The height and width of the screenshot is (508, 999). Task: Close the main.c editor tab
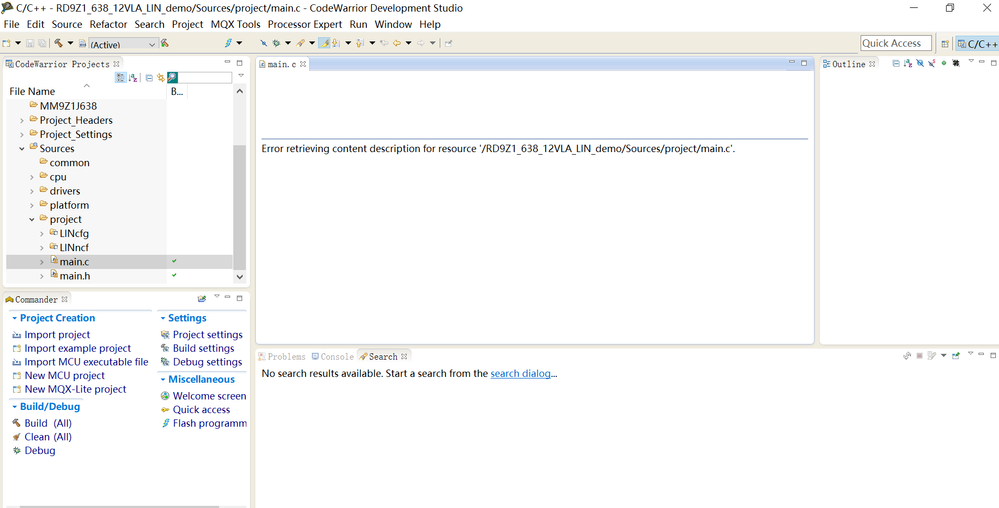click(303, 64)
